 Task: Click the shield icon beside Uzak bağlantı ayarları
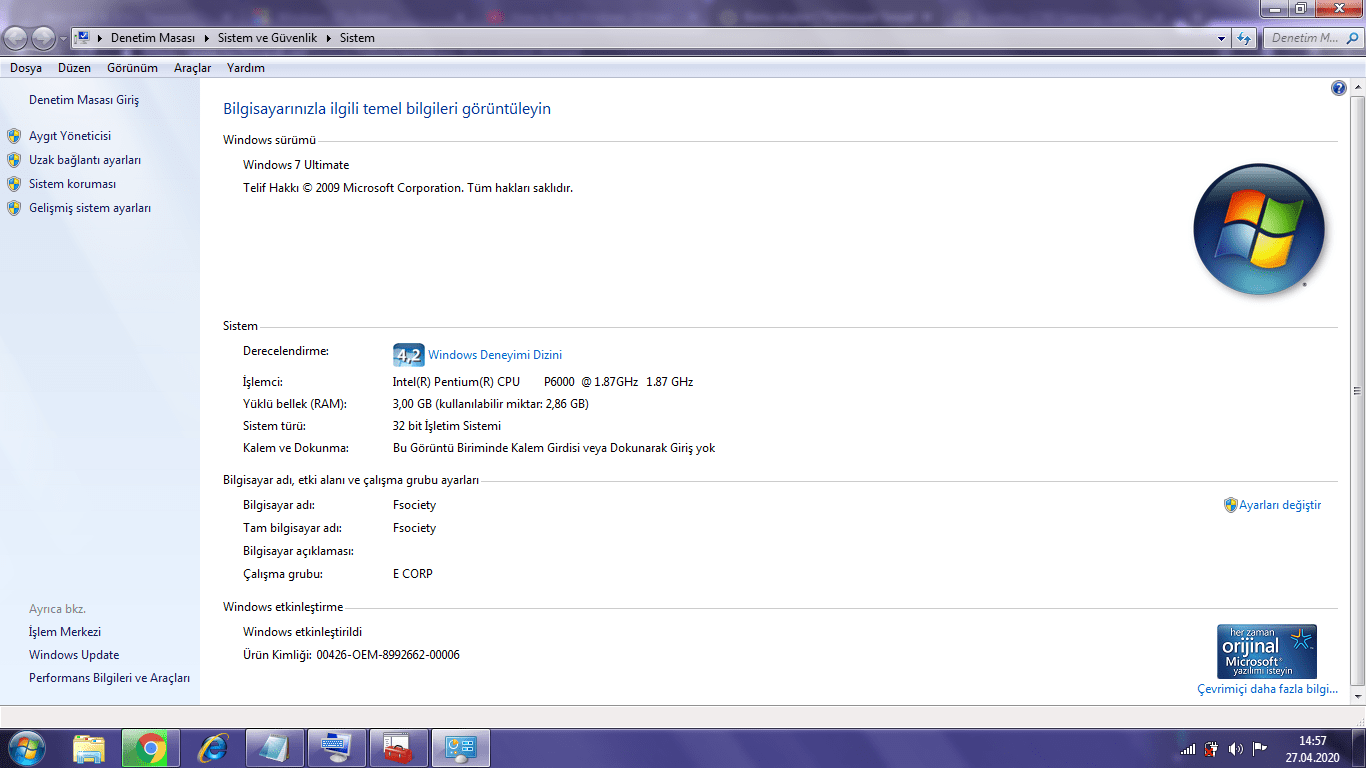coord(14,160)
